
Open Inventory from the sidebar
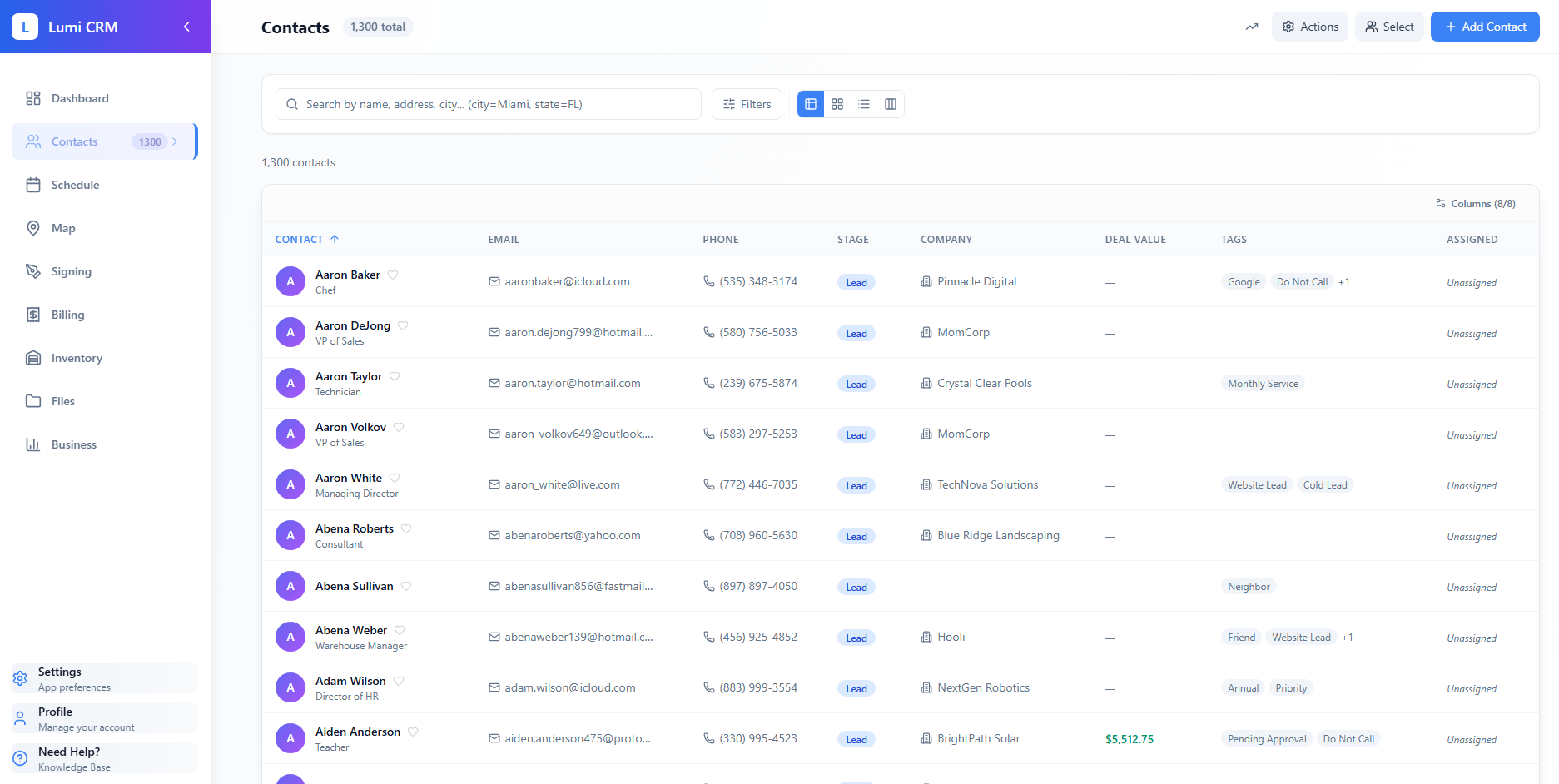tap(76, 358)
